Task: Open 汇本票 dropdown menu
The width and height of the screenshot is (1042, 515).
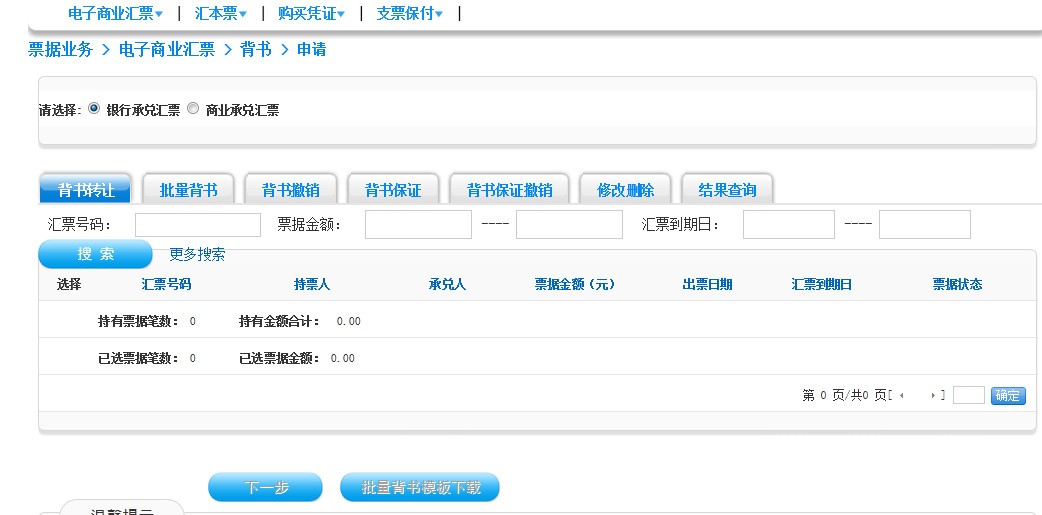Action: [x=221, y=13]
